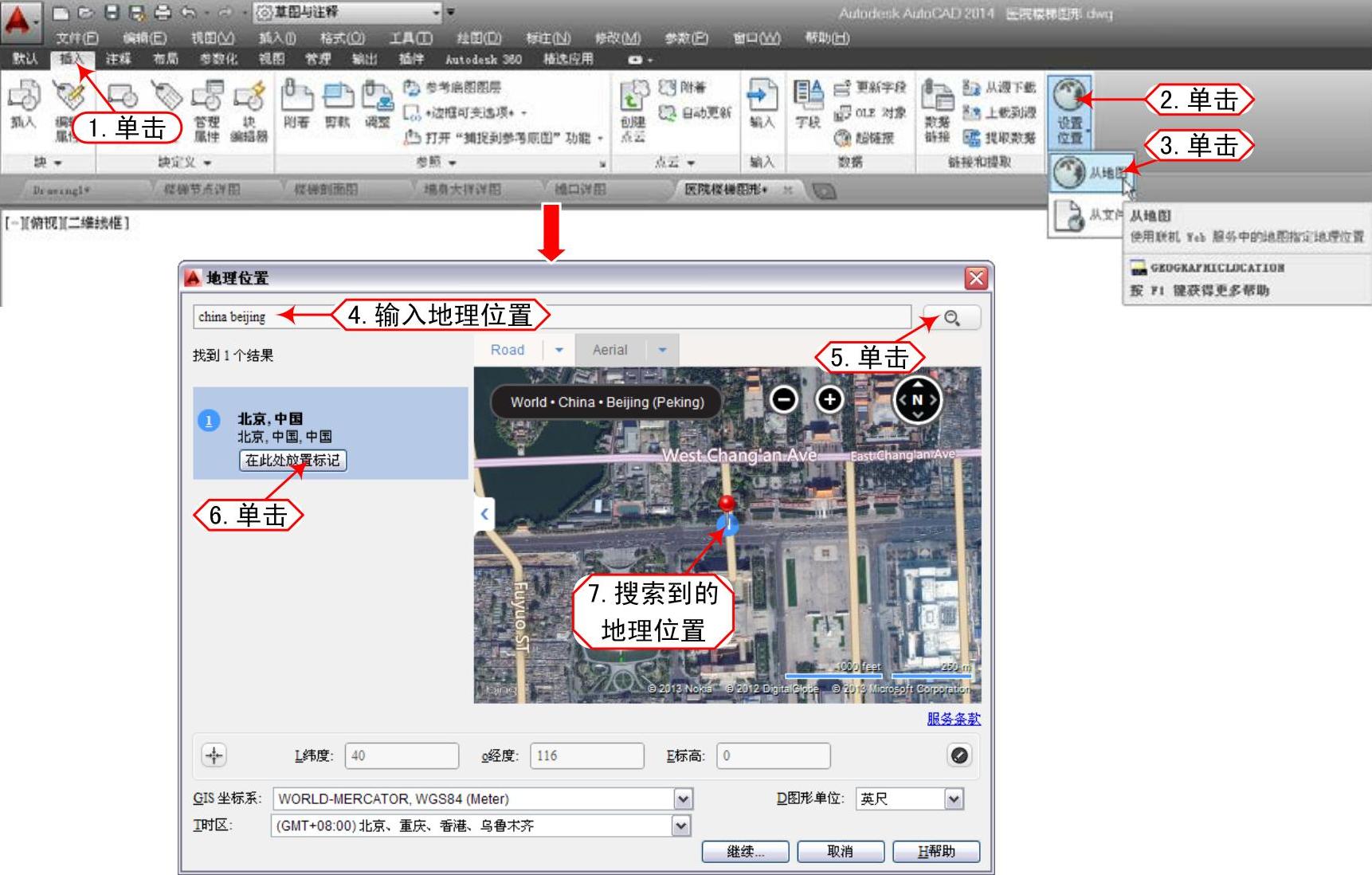
Task: Click the 在此处放置标记 button
Action: coord(292,461)
